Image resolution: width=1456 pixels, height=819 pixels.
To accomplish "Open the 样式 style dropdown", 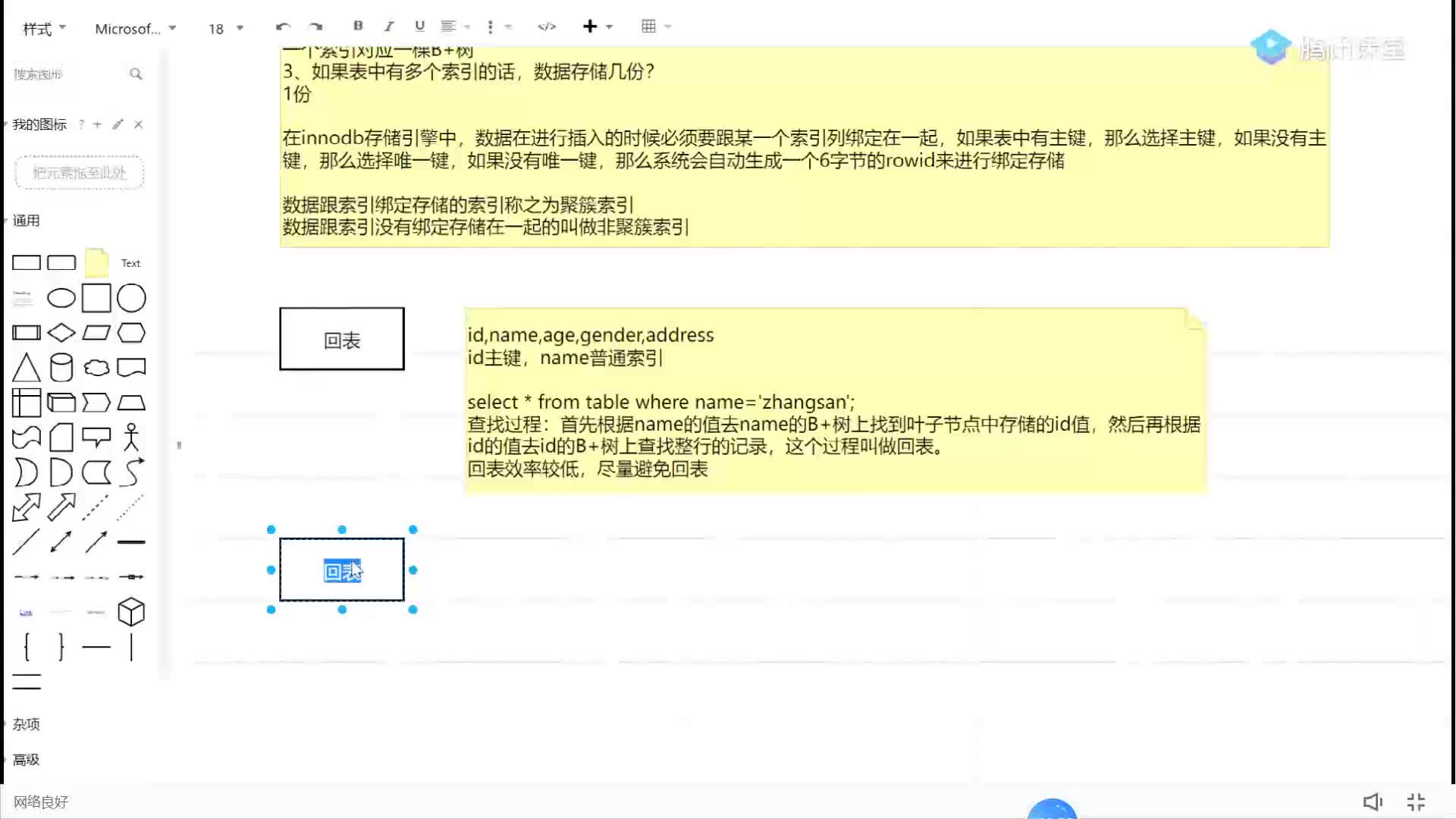I will [x=45, y=29].
